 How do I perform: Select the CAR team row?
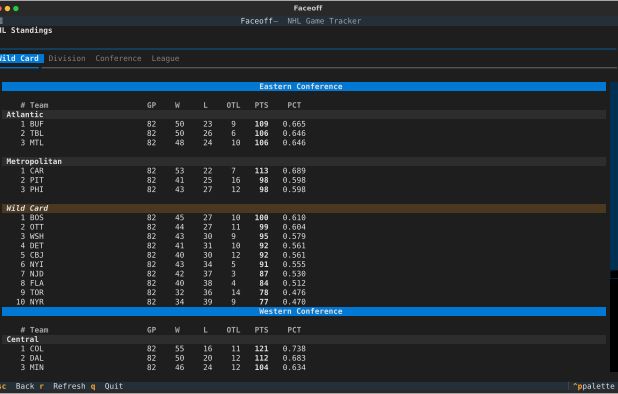point(304,171)
